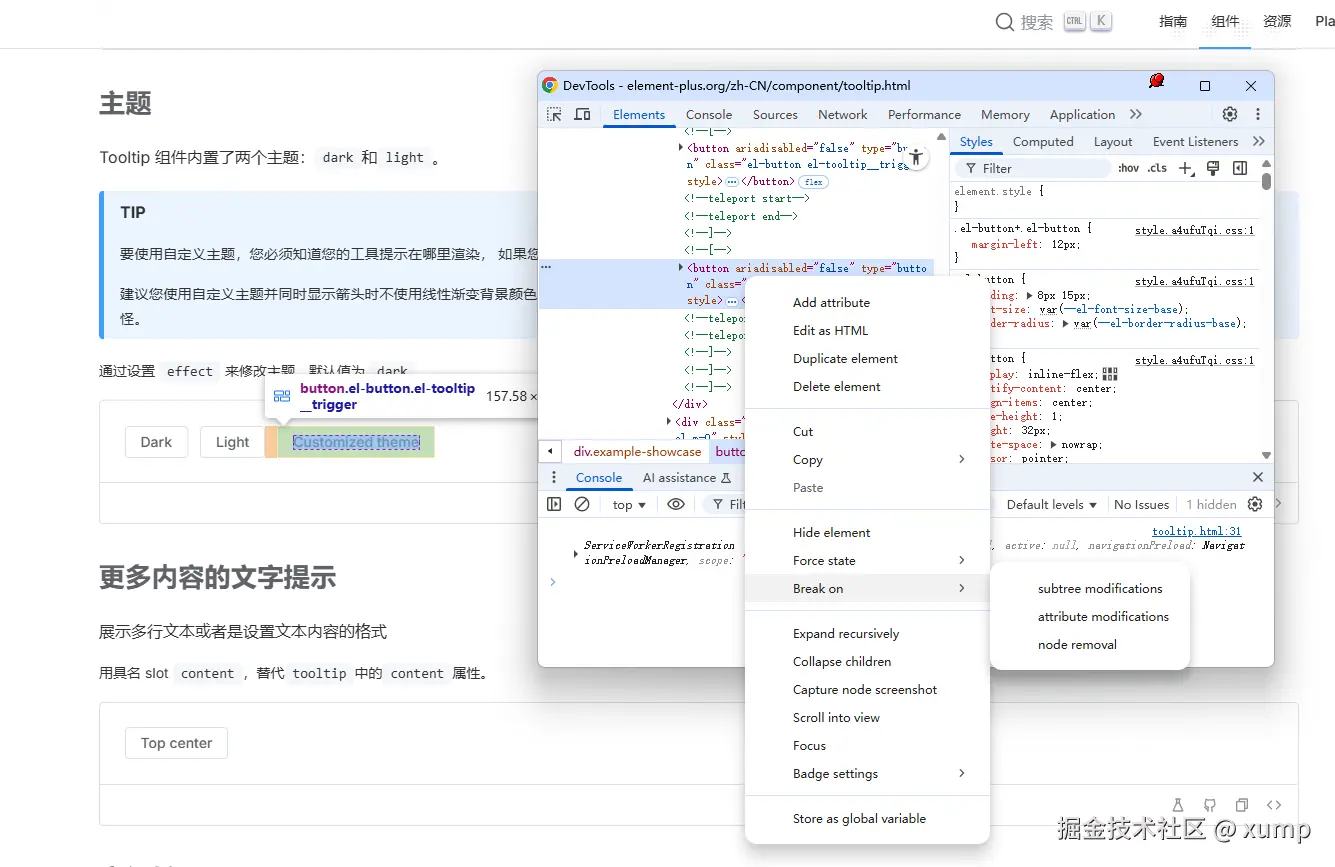Viewport: 1335px width, 867px height.
Task: Open style.a4ufuTqi.css:1 link for margin-left rule
Action: point(1194,230)
